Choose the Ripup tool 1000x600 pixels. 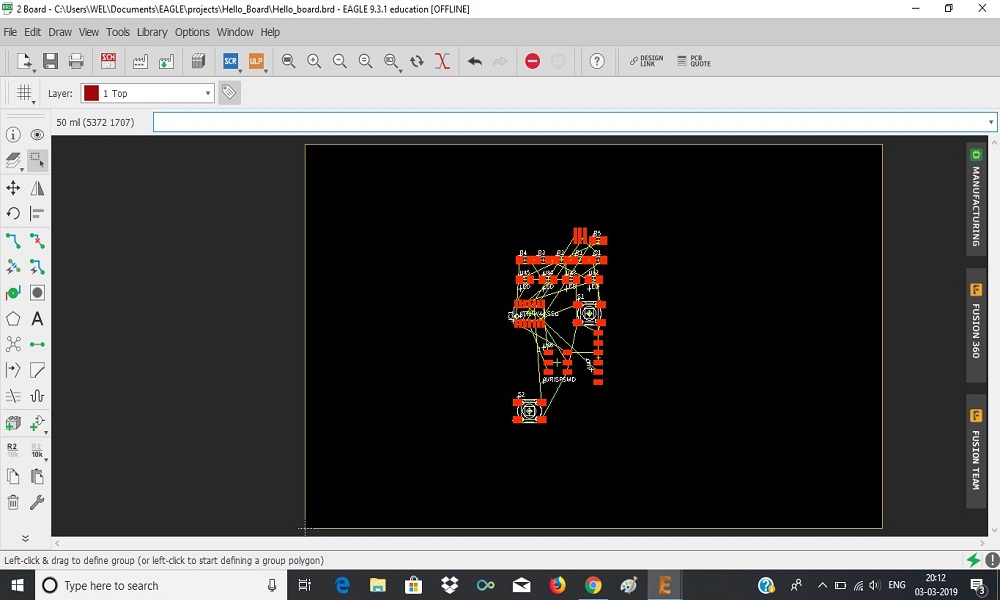[37, 241]
